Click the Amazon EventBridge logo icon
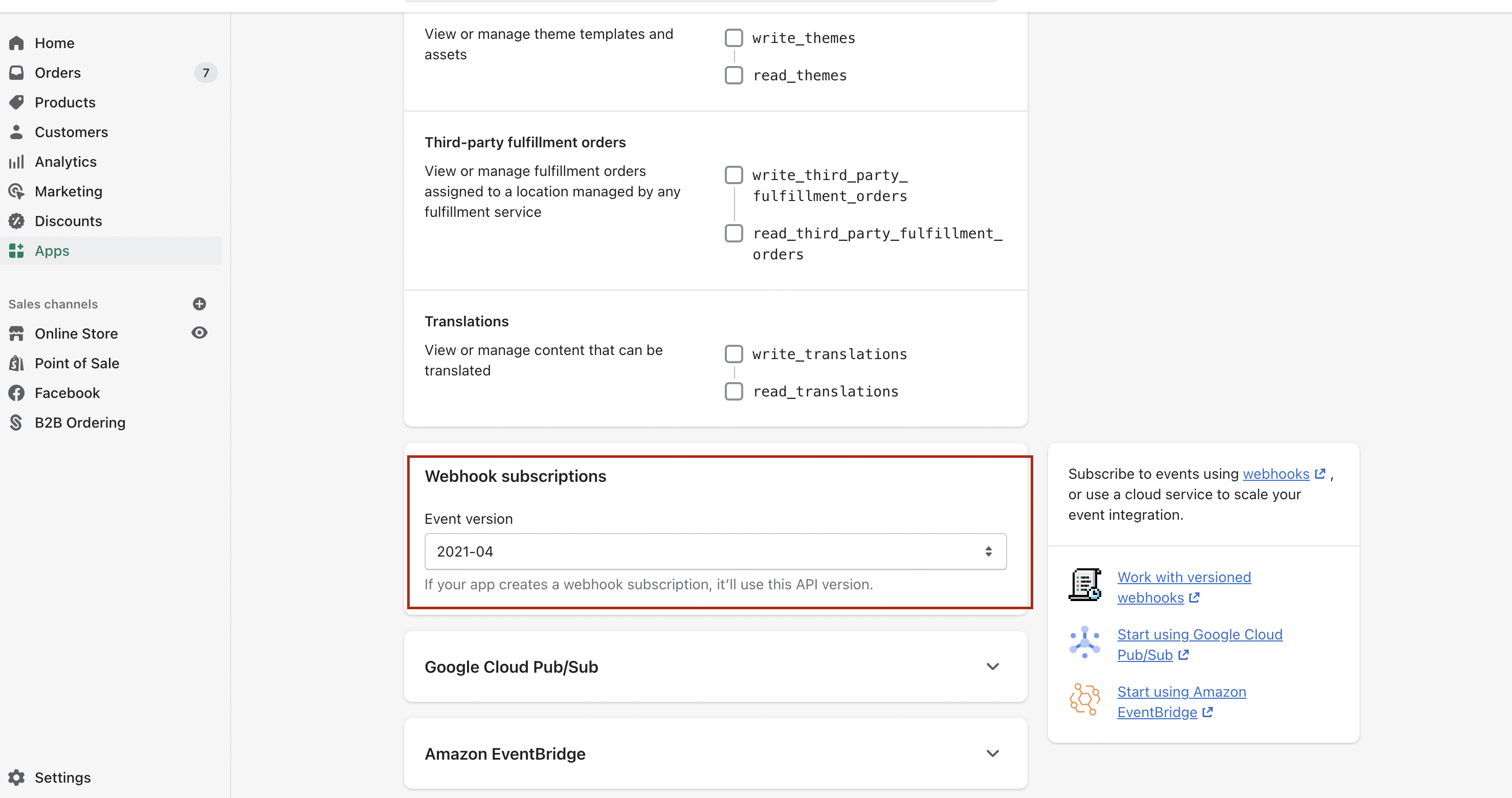Image resolution: width=1512 pixels, height=798 pixels. click(1085, 699)
